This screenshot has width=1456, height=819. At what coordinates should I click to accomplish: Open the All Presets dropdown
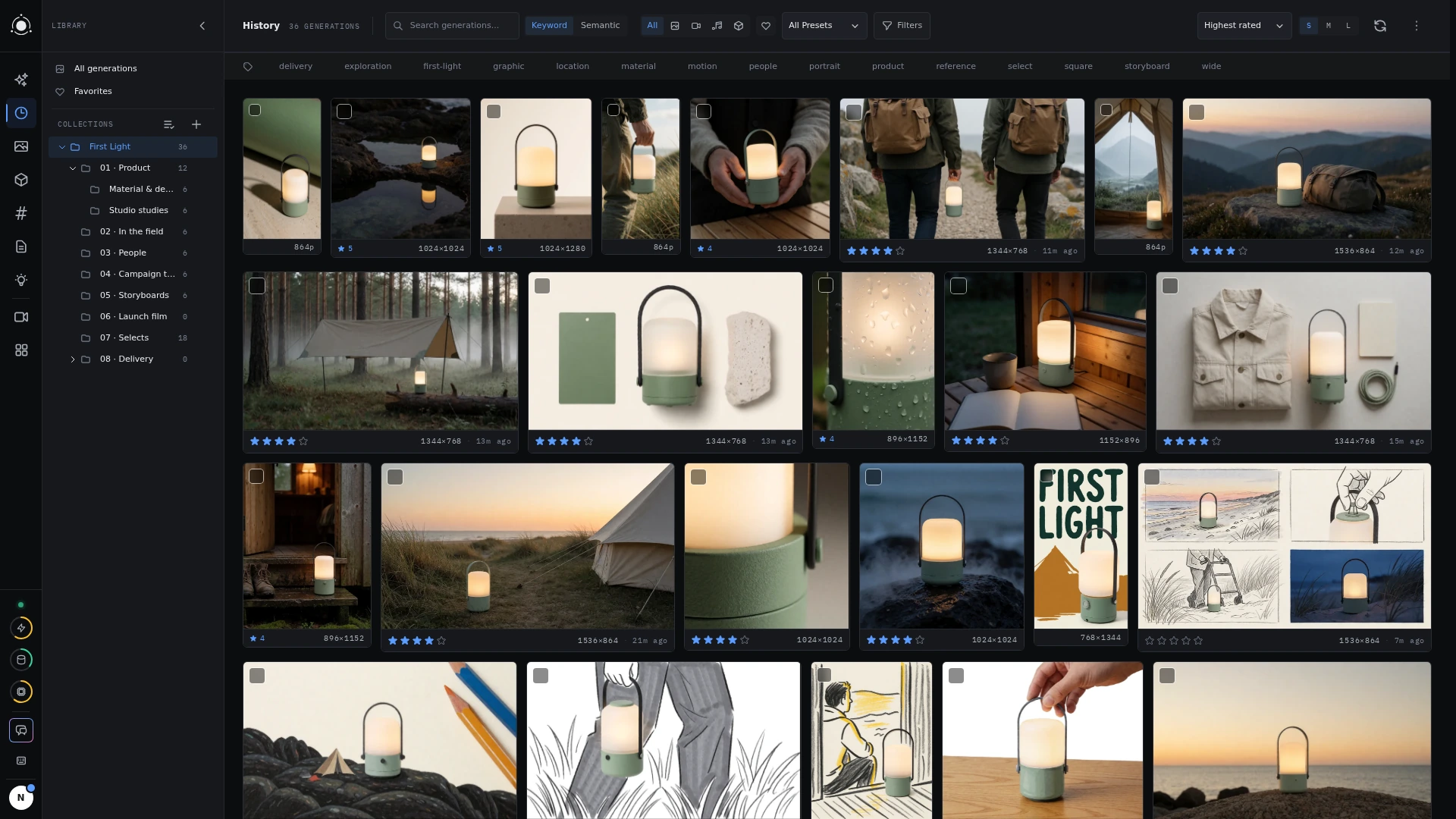coord(824,26)
